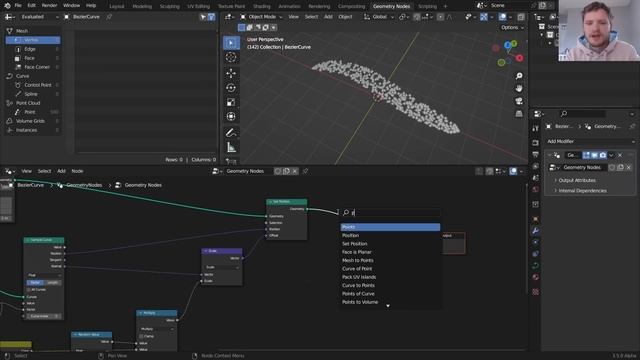640x360 pixels.
Task: Open the Tool properties tab
Action: [x=536, y=129]
